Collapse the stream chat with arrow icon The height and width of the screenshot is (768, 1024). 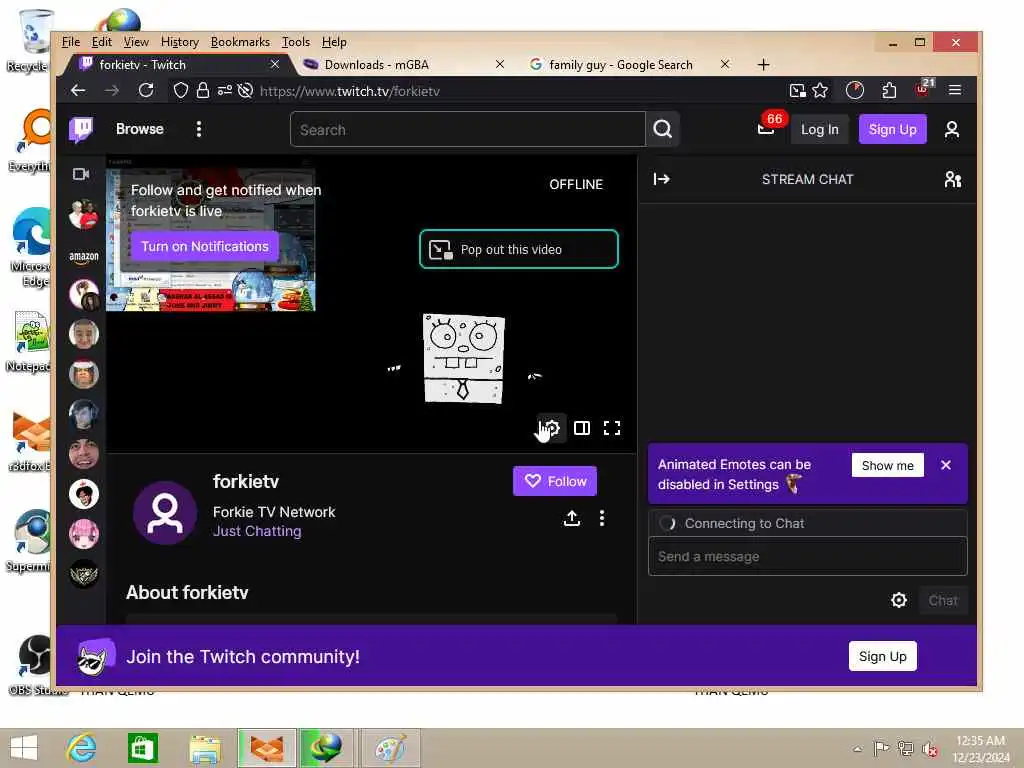pyautogui.click(x=662, y=179)
